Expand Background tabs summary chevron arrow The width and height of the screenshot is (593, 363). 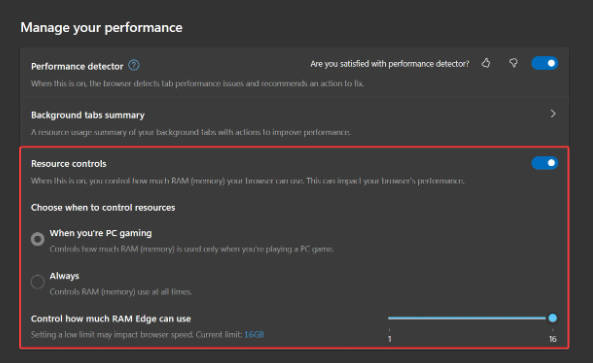(553, 114)
